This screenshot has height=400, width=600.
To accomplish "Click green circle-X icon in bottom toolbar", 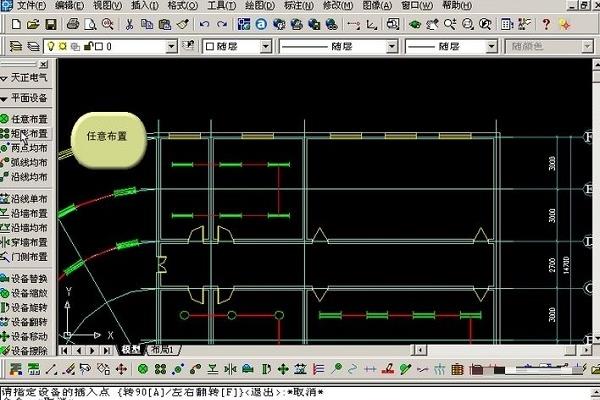I will pos(143,369).
